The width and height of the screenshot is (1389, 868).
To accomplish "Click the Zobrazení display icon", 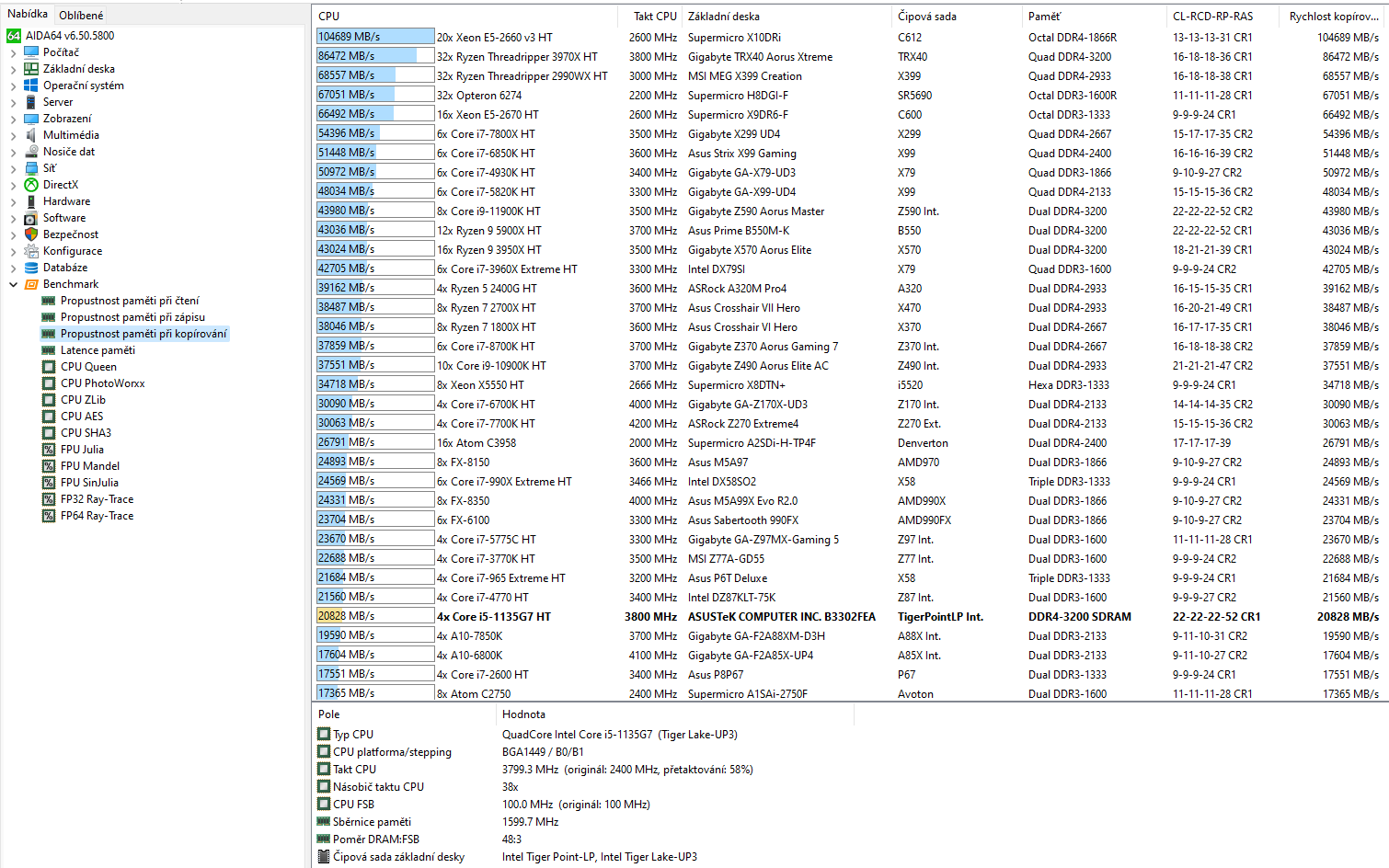I will coord(31,119).
